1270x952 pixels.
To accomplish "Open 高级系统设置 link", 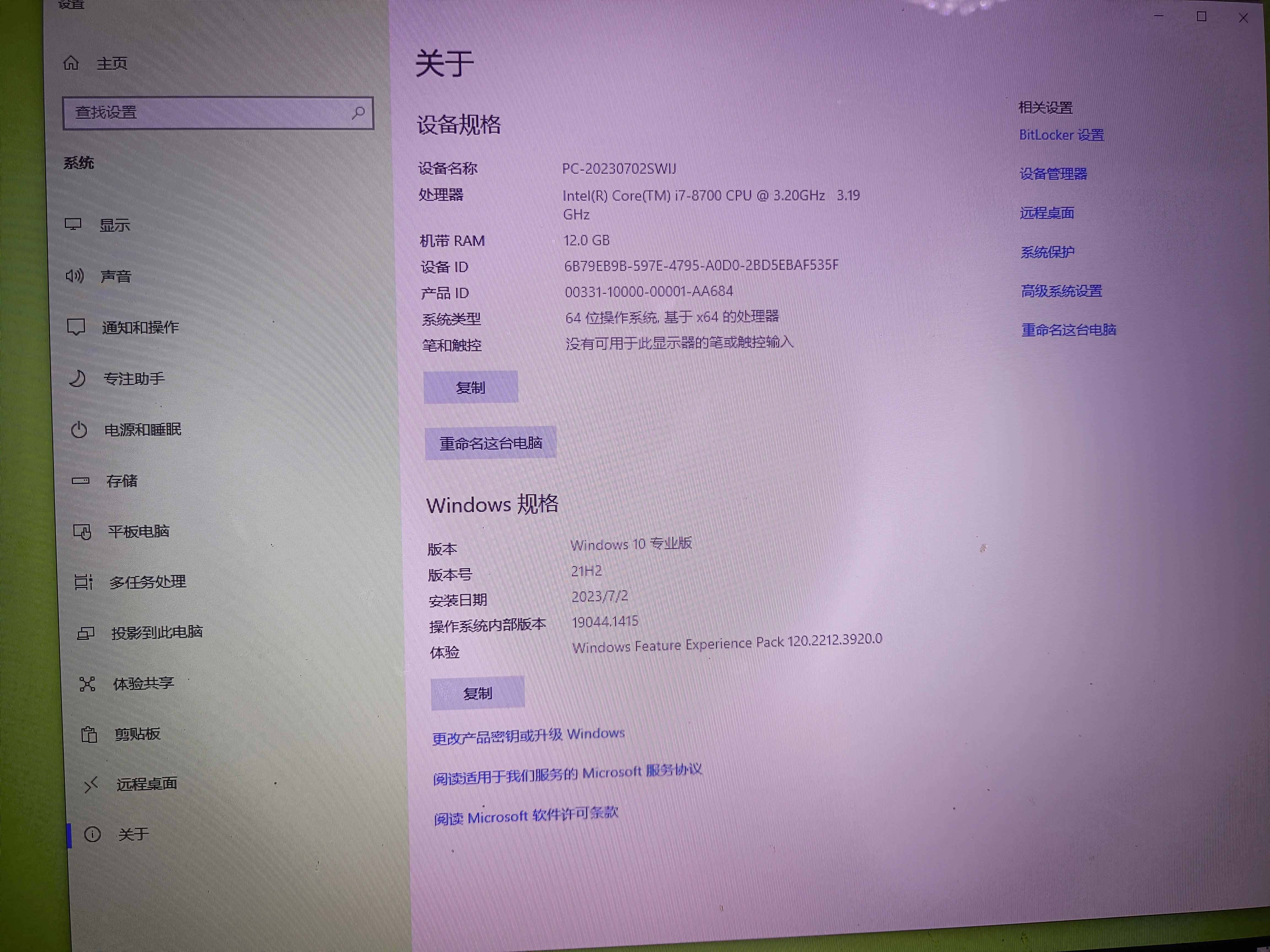I will [1061, 291].
